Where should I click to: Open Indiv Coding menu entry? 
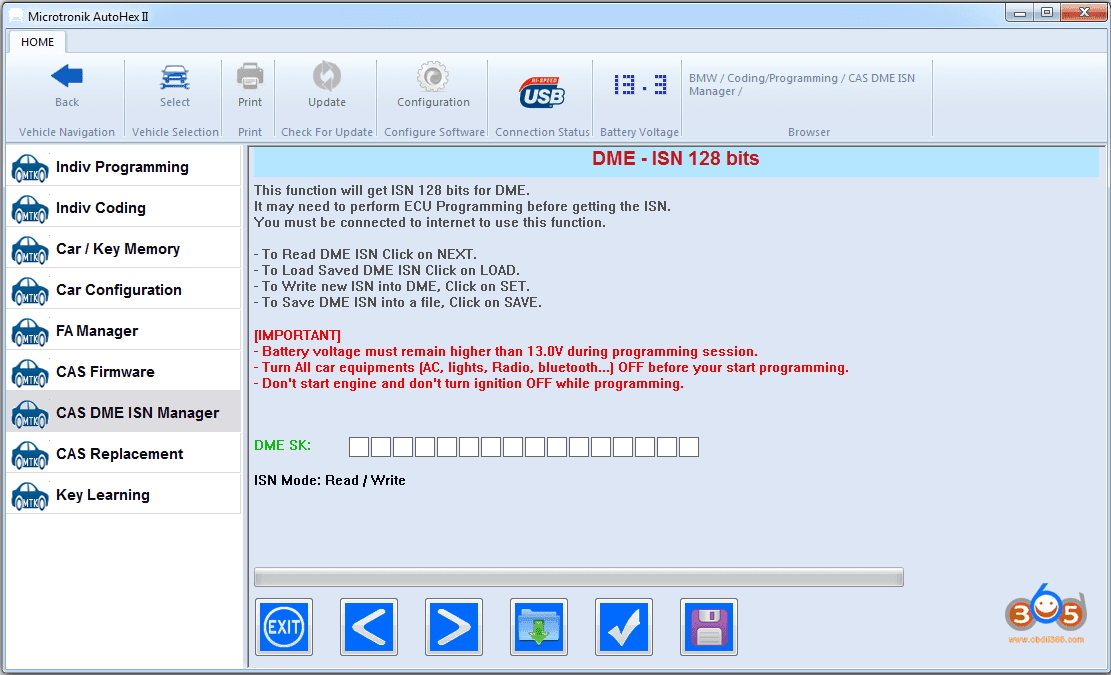(123, 208)
